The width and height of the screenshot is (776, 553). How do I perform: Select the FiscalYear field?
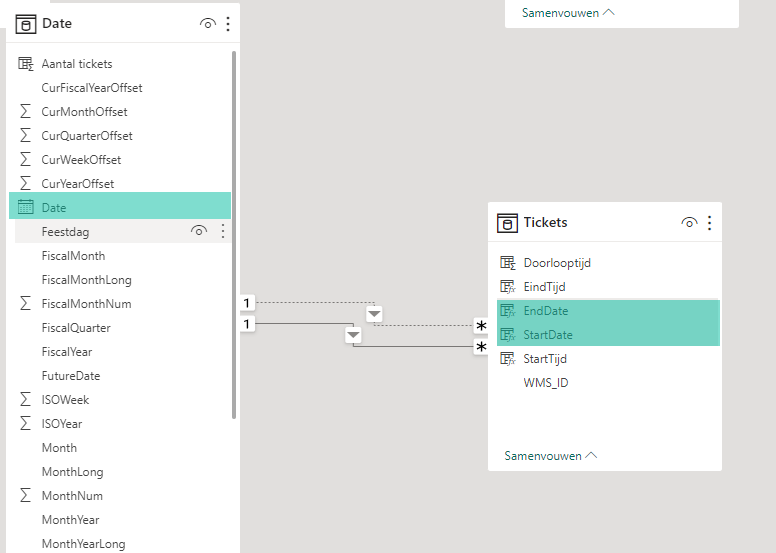tap(67, 352)
